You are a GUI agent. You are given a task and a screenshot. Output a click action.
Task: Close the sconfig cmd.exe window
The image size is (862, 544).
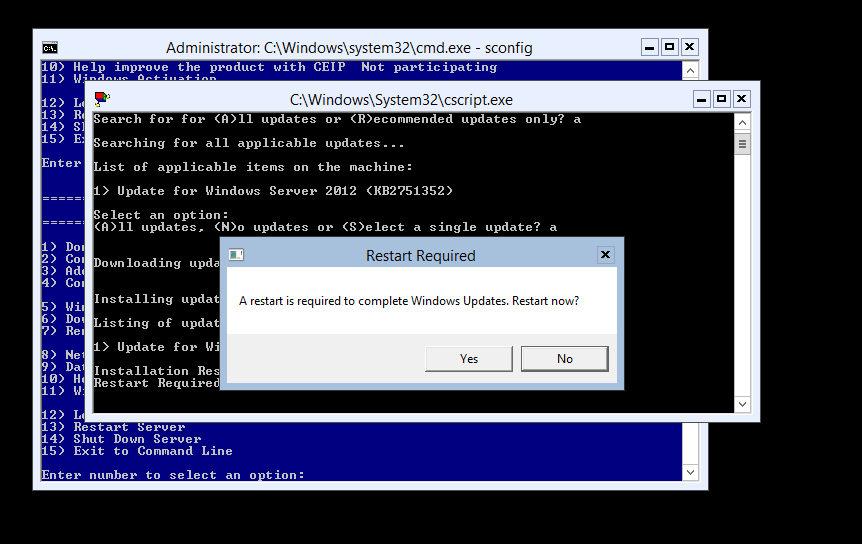click(x=689, y=47)
